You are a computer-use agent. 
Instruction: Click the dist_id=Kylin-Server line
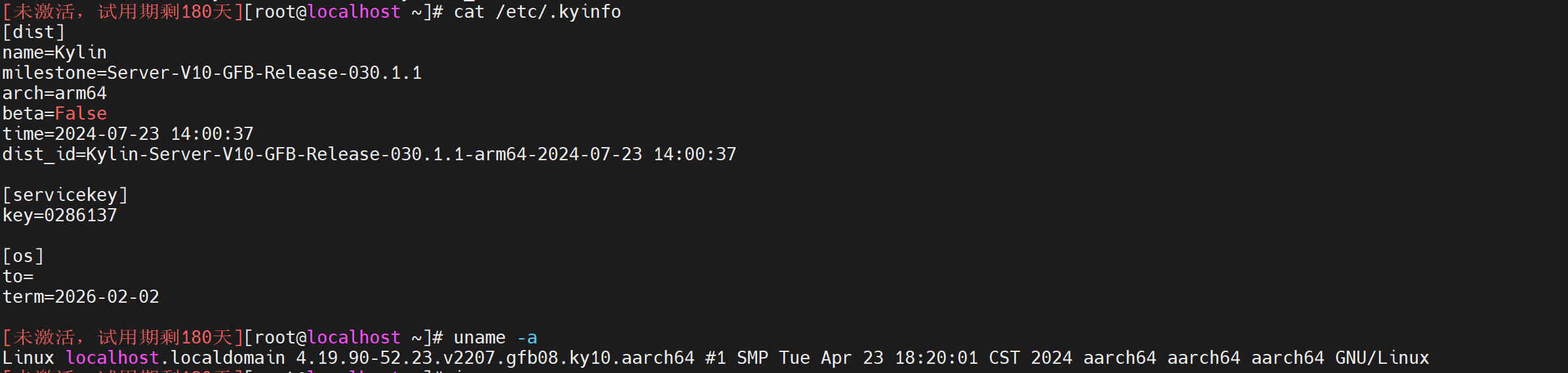pos(369,154)
